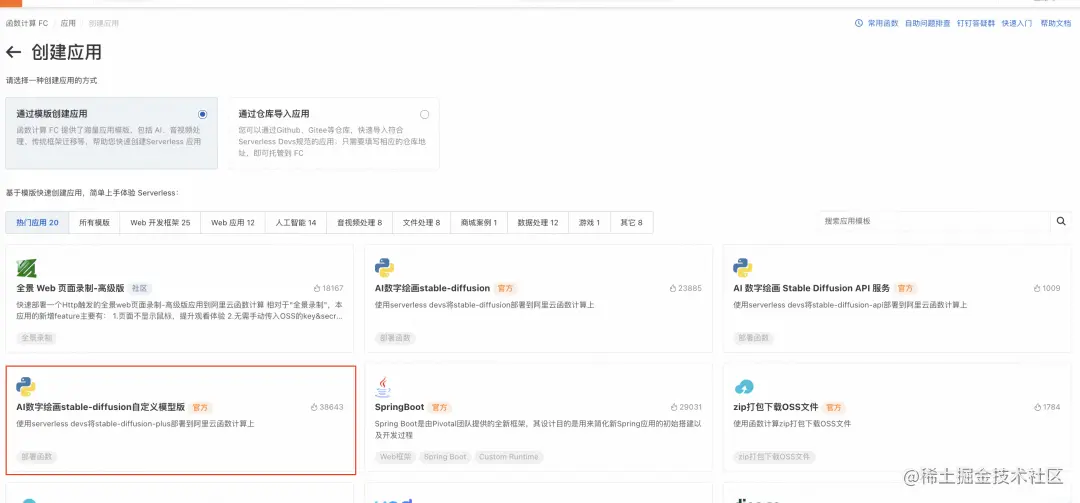1080x503 pixels.
Task: Click the Web框架 tag on SpringBoot card
Action: (x=395, y=457)
